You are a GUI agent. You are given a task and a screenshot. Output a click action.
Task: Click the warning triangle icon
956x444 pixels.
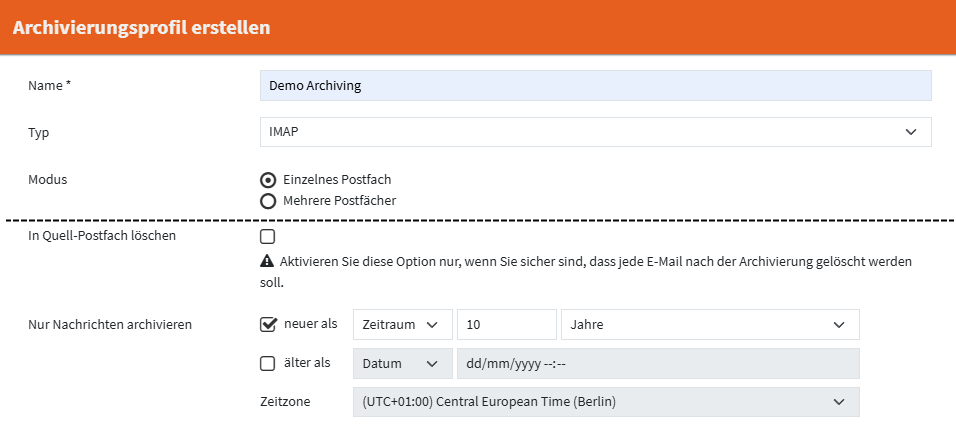point(267,261)
